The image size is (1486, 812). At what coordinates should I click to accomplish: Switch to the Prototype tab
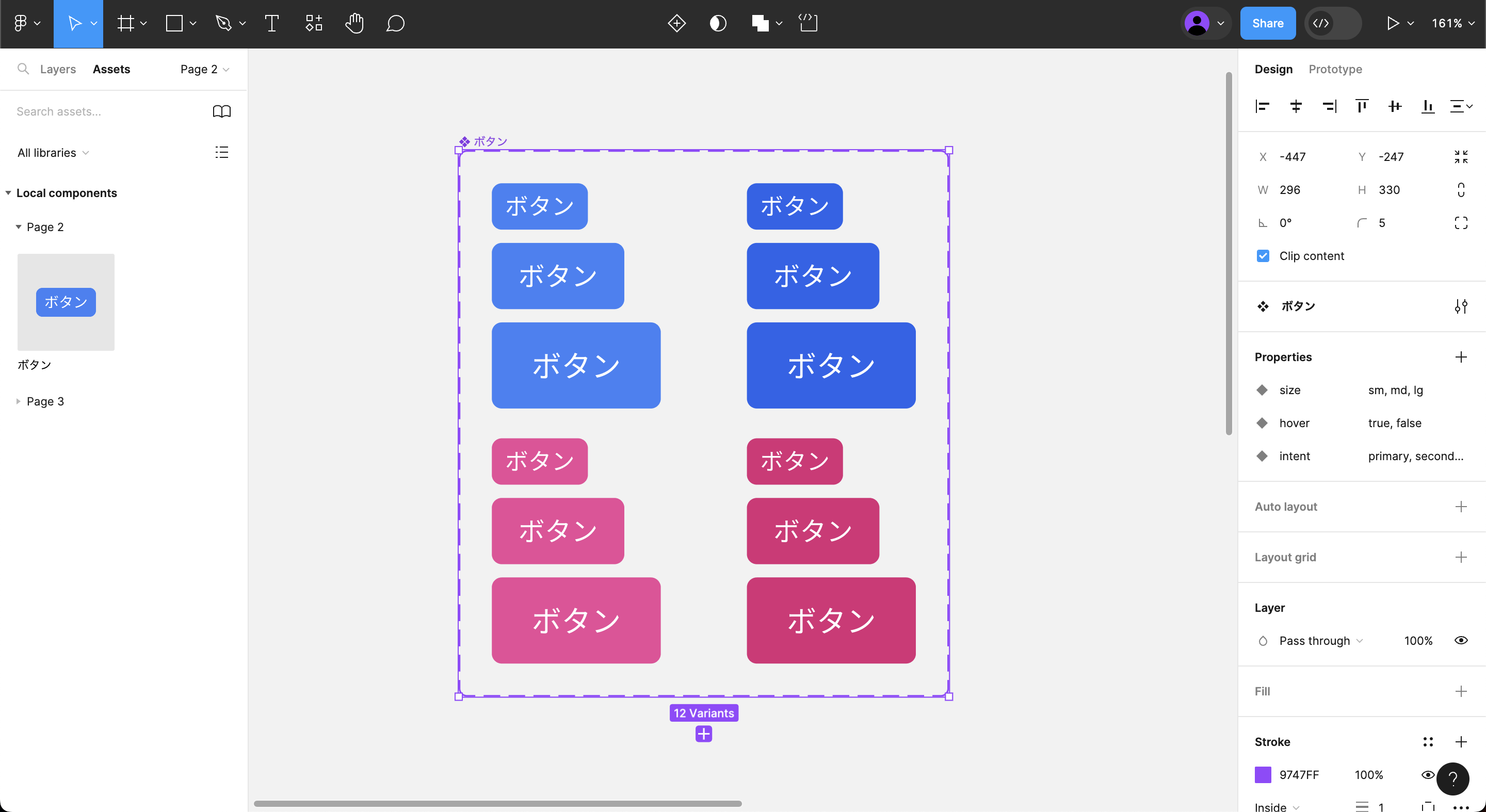click(1335, 69)
